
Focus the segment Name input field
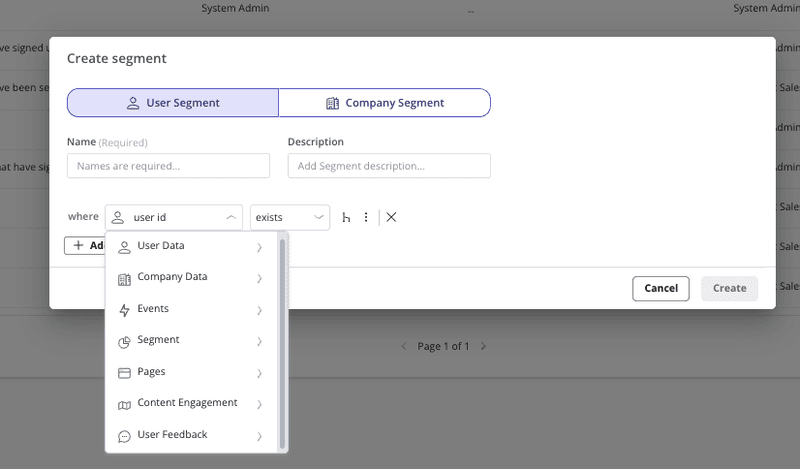(x=168, y=166)
